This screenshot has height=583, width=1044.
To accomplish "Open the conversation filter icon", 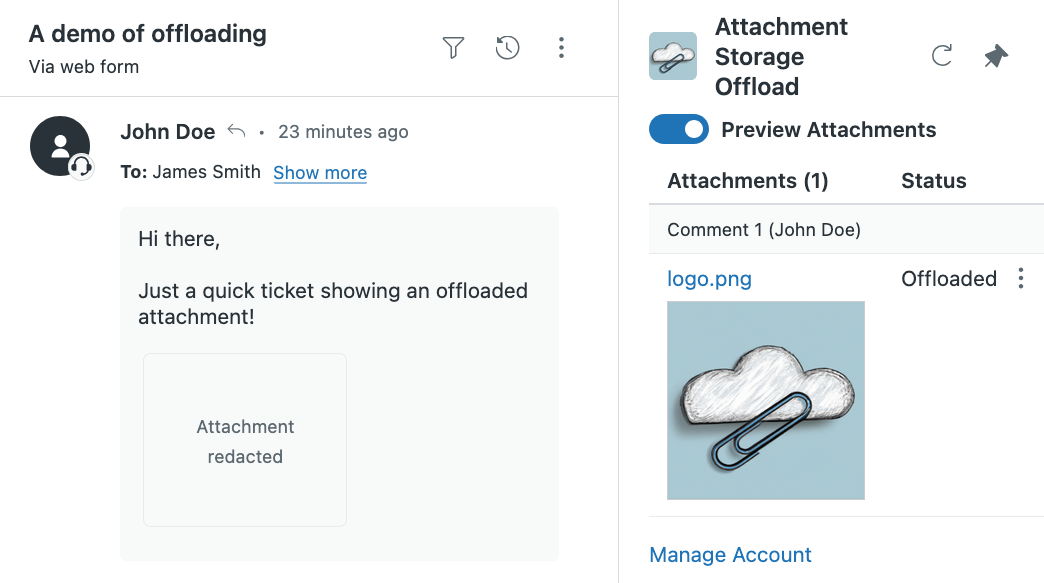I will (x=453, y=47).
